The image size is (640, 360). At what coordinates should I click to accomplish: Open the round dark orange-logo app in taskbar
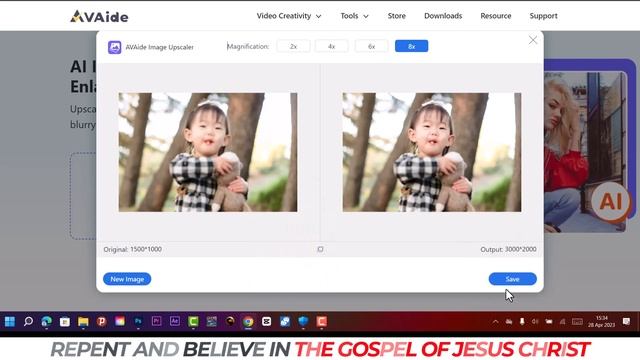point(230,322)
